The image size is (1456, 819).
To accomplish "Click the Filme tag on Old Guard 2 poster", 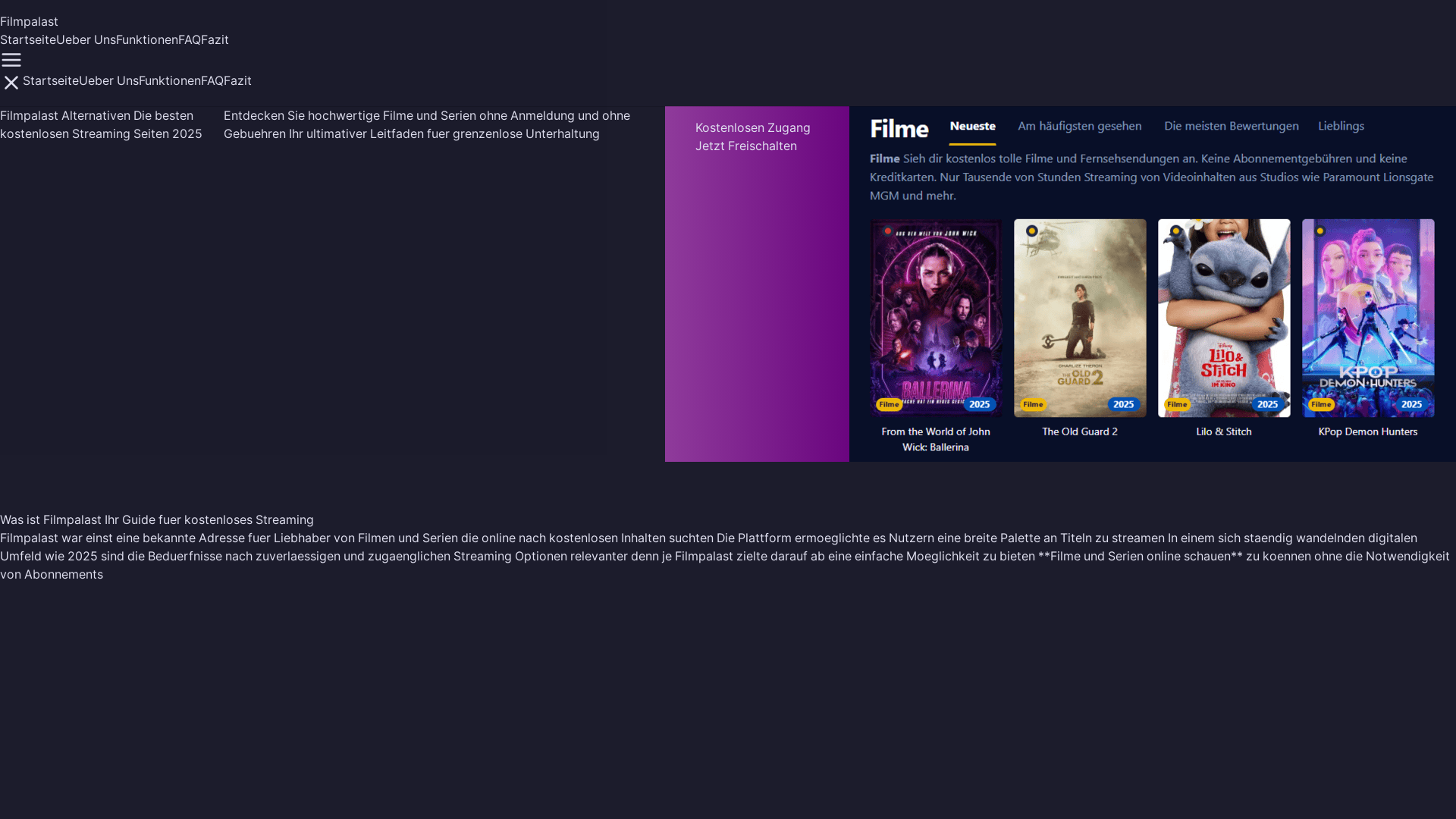I will pos(1033,404).
